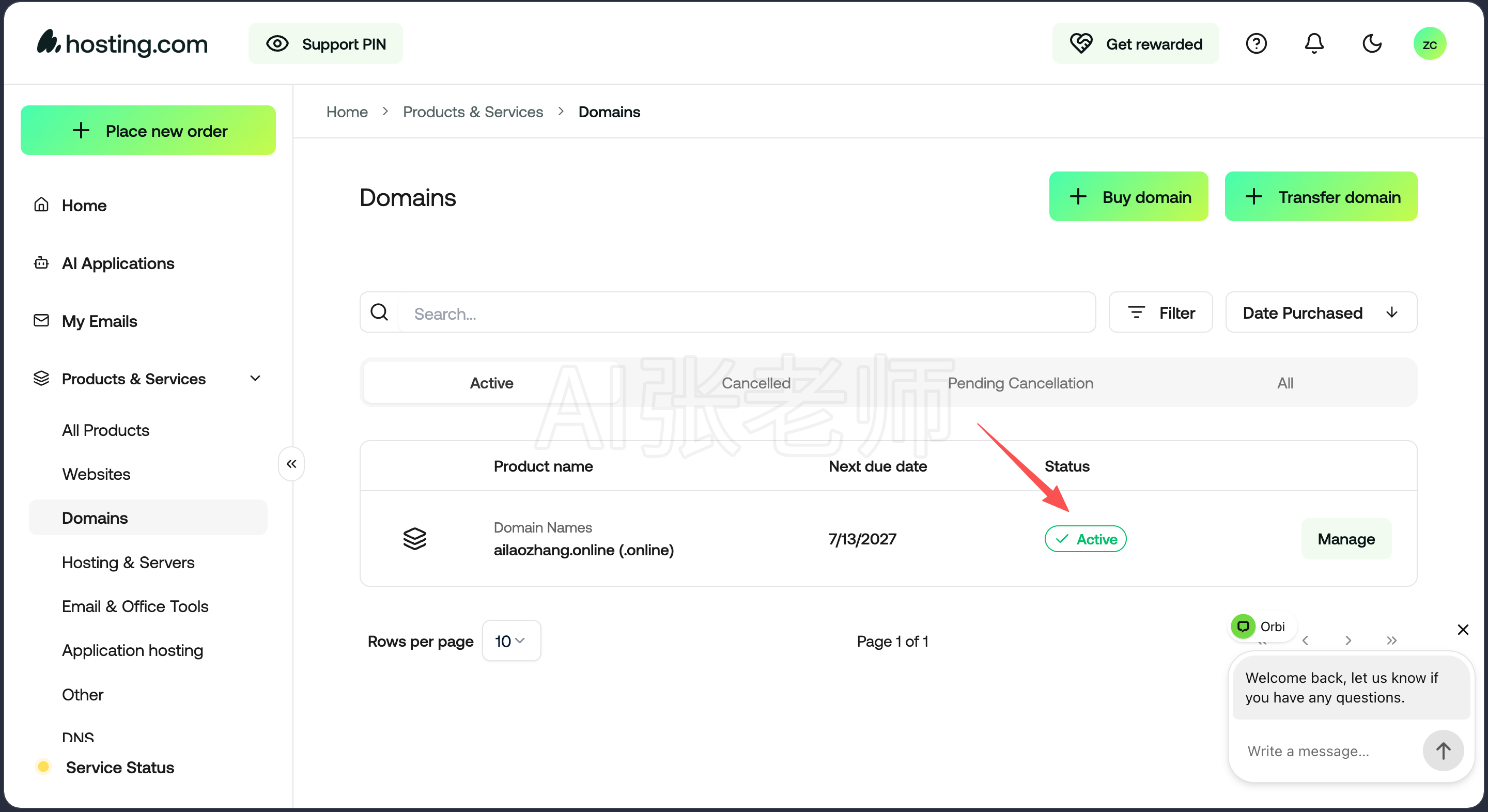Open Email & Office Tools
This screenshot has width=1488, height=812.
(135, 606)
